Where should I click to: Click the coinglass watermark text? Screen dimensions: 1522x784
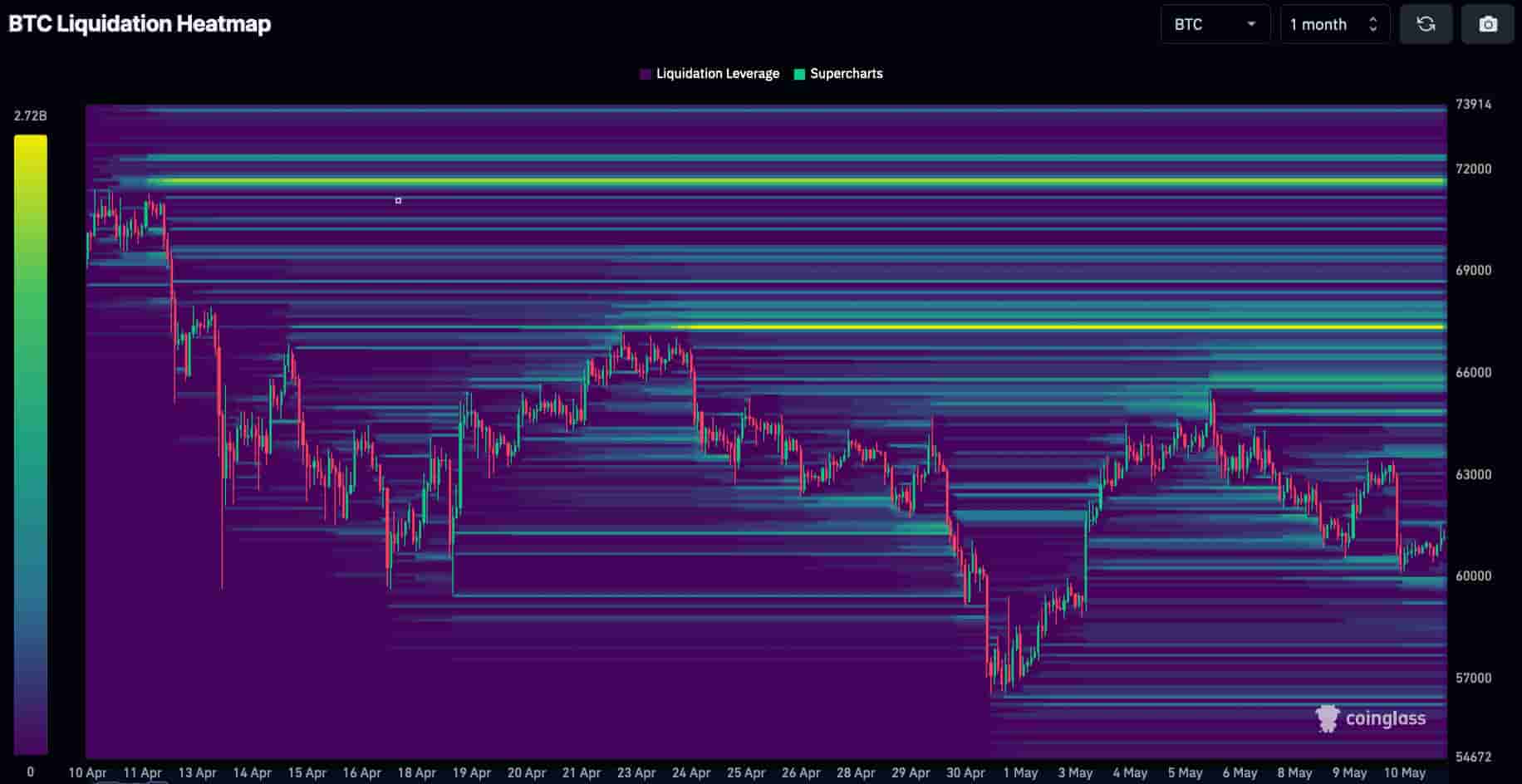(1385, 718)
